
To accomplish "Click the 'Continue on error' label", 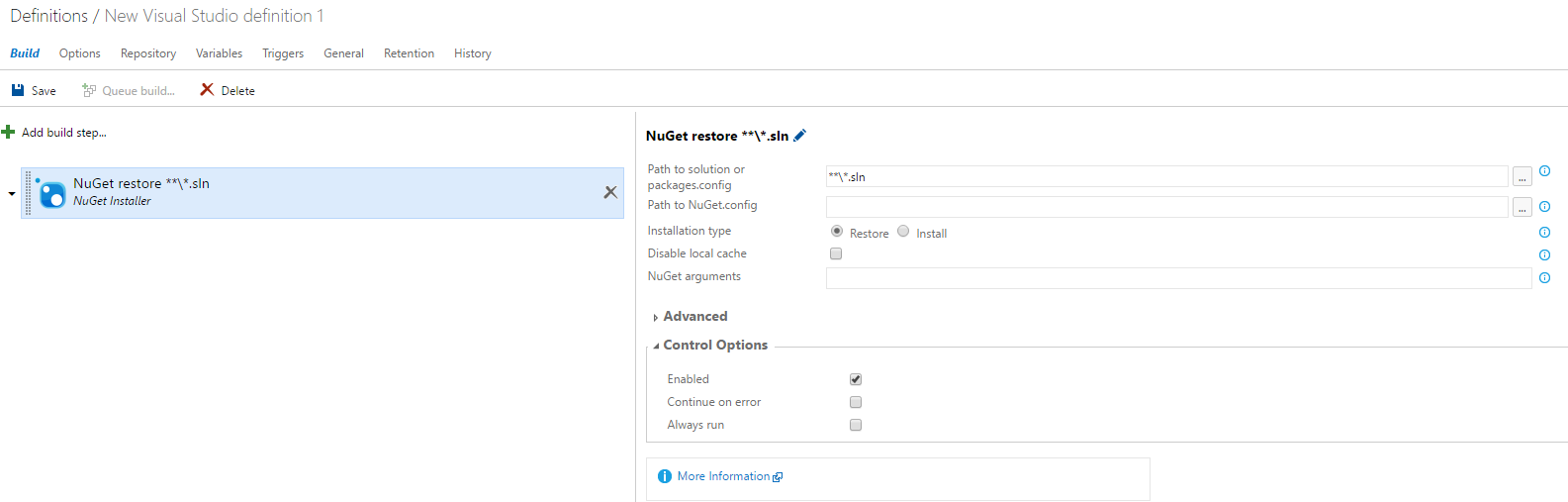I will [714, 402].
